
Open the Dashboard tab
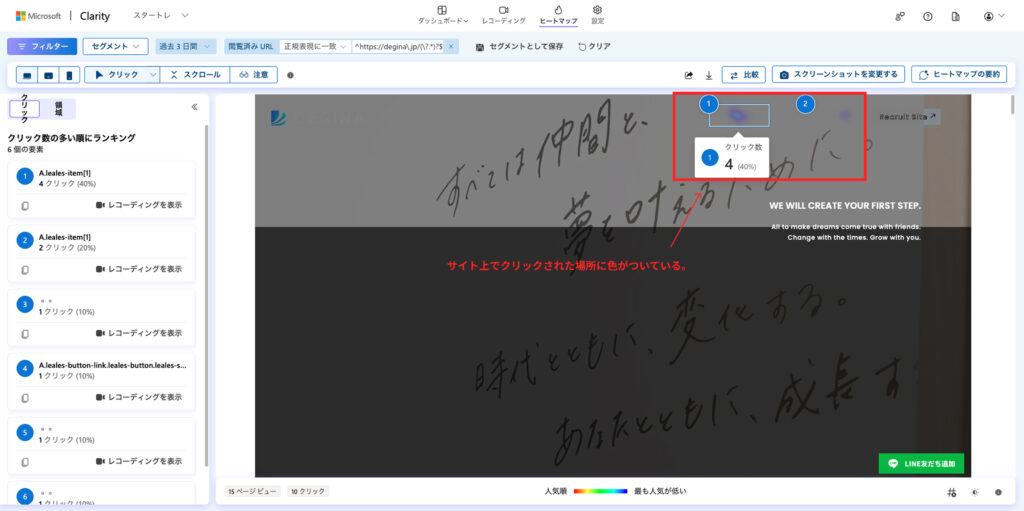pos(442,14)
